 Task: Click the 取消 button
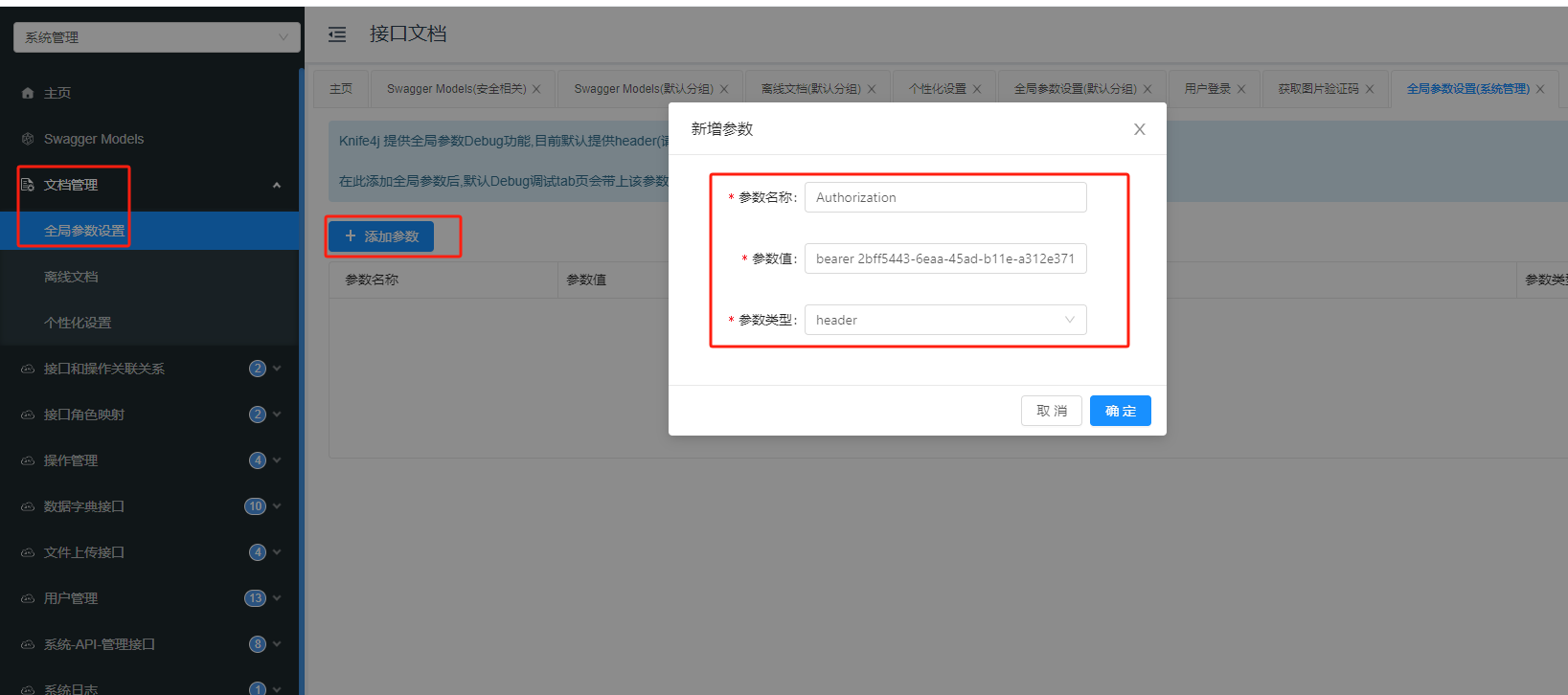point(1052,411)
